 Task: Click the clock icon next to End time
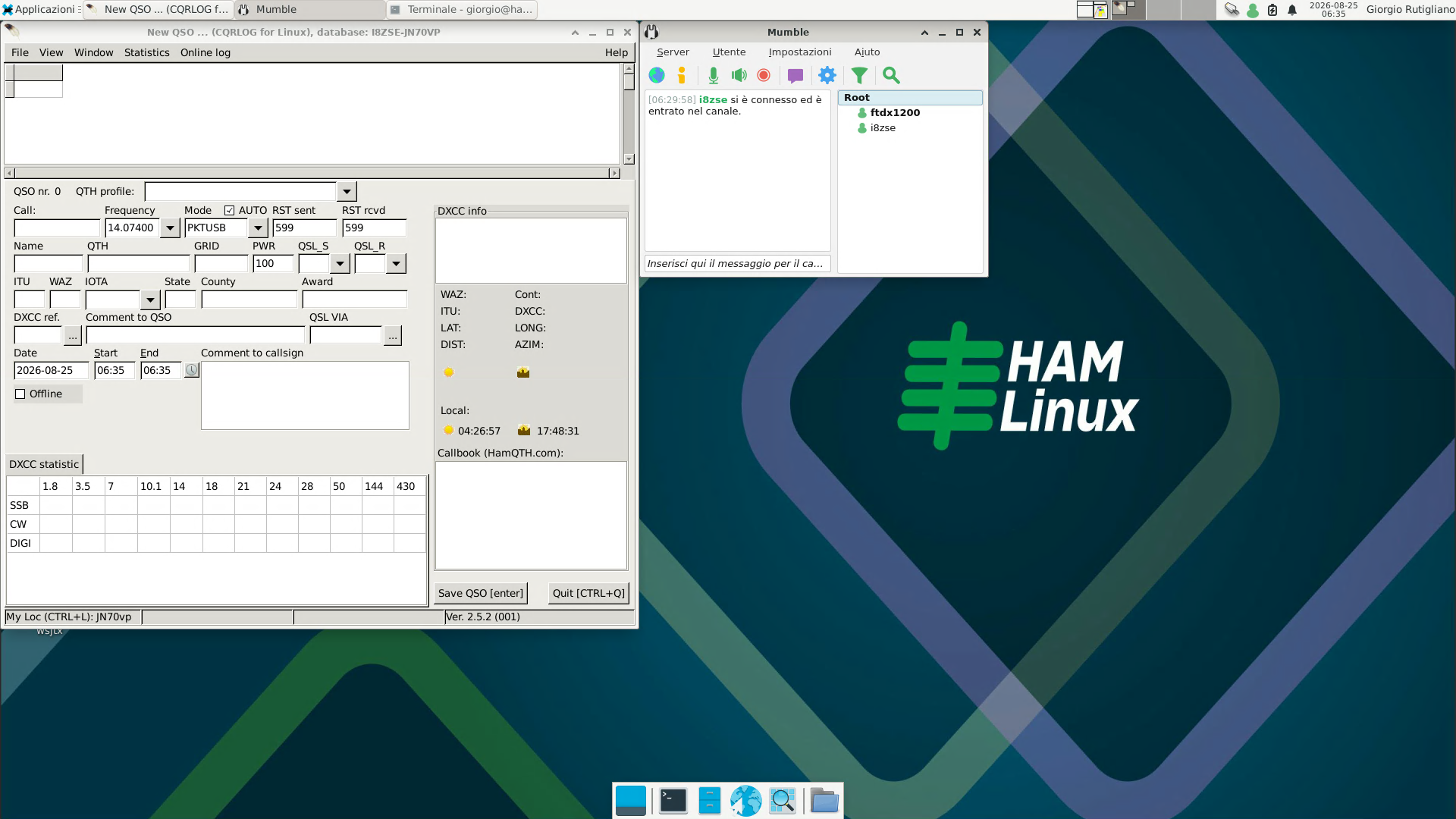tap(192, 370)
